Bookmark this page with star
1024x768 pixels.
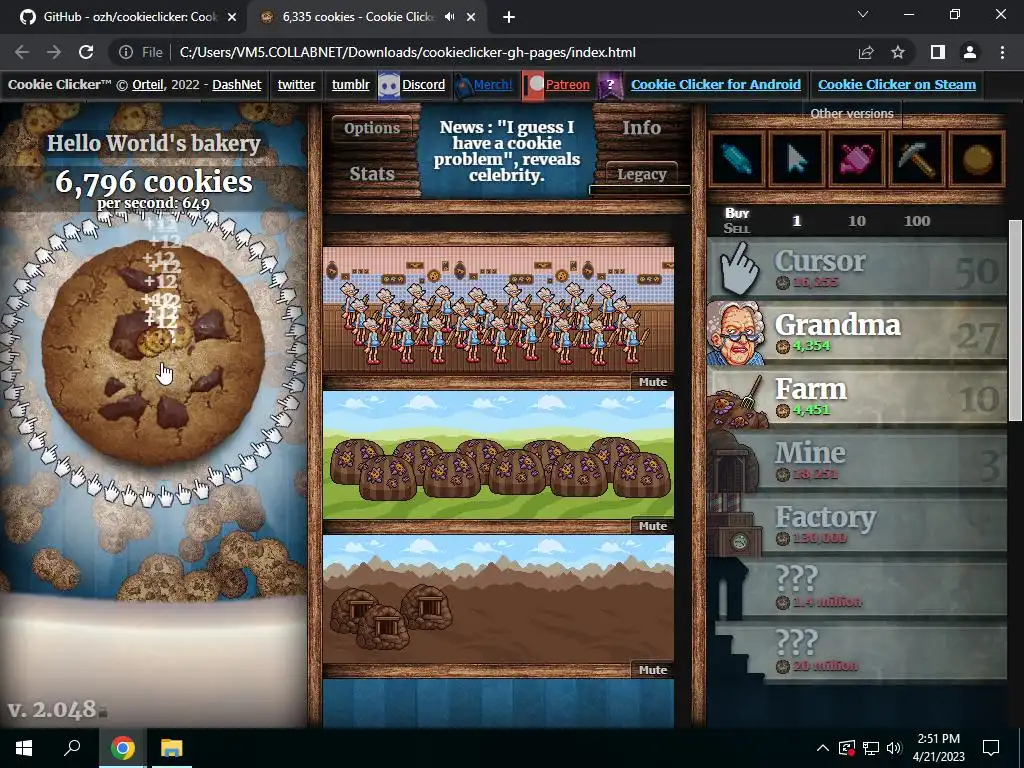pyautogui.click(x=898, y=52)
